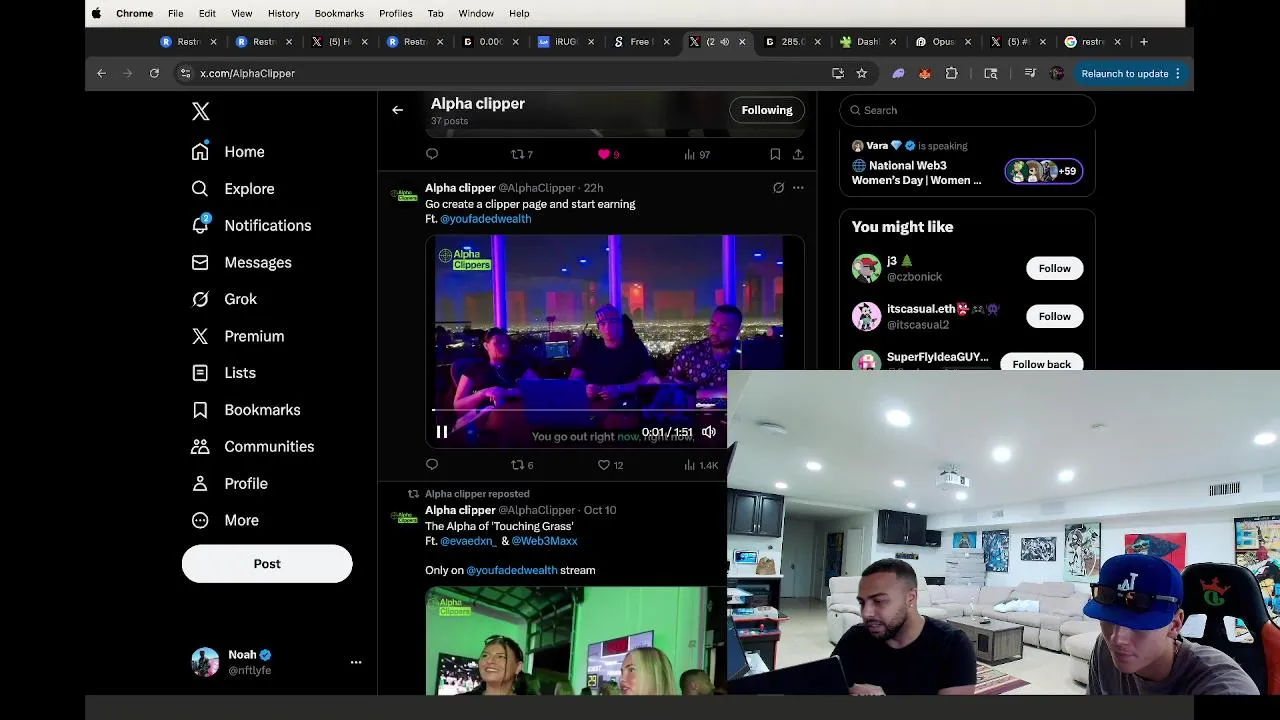Follow j3 @czbonick

[x=1054, y=268]
